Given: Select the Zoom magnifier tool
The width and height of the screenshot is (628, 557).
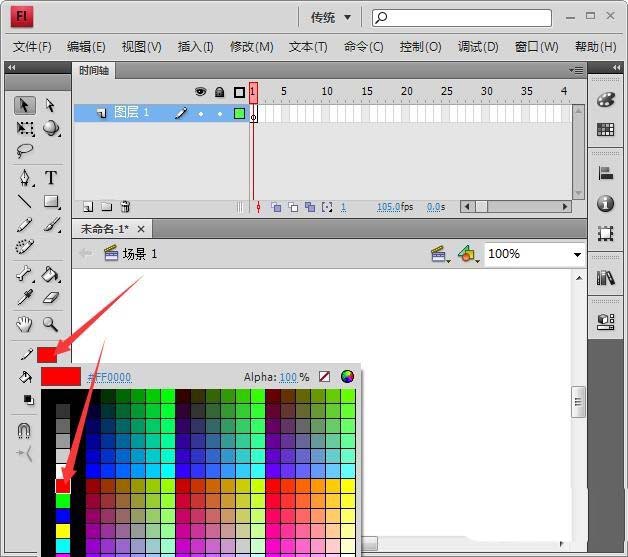Looking at the screenshot, I should (50, 324).
